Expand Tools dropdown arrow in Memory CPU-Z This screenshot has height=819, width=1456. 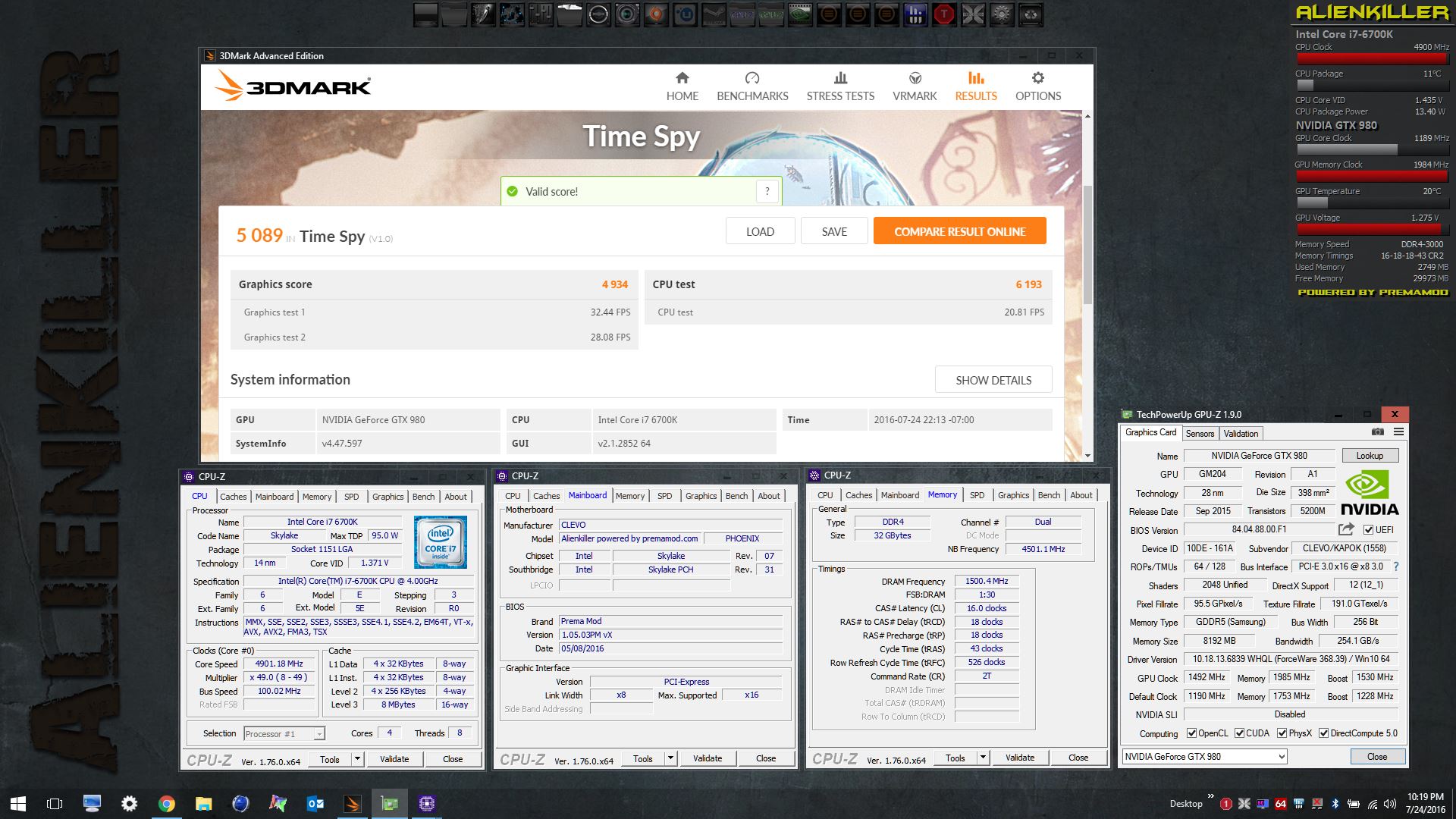(983, 758)
